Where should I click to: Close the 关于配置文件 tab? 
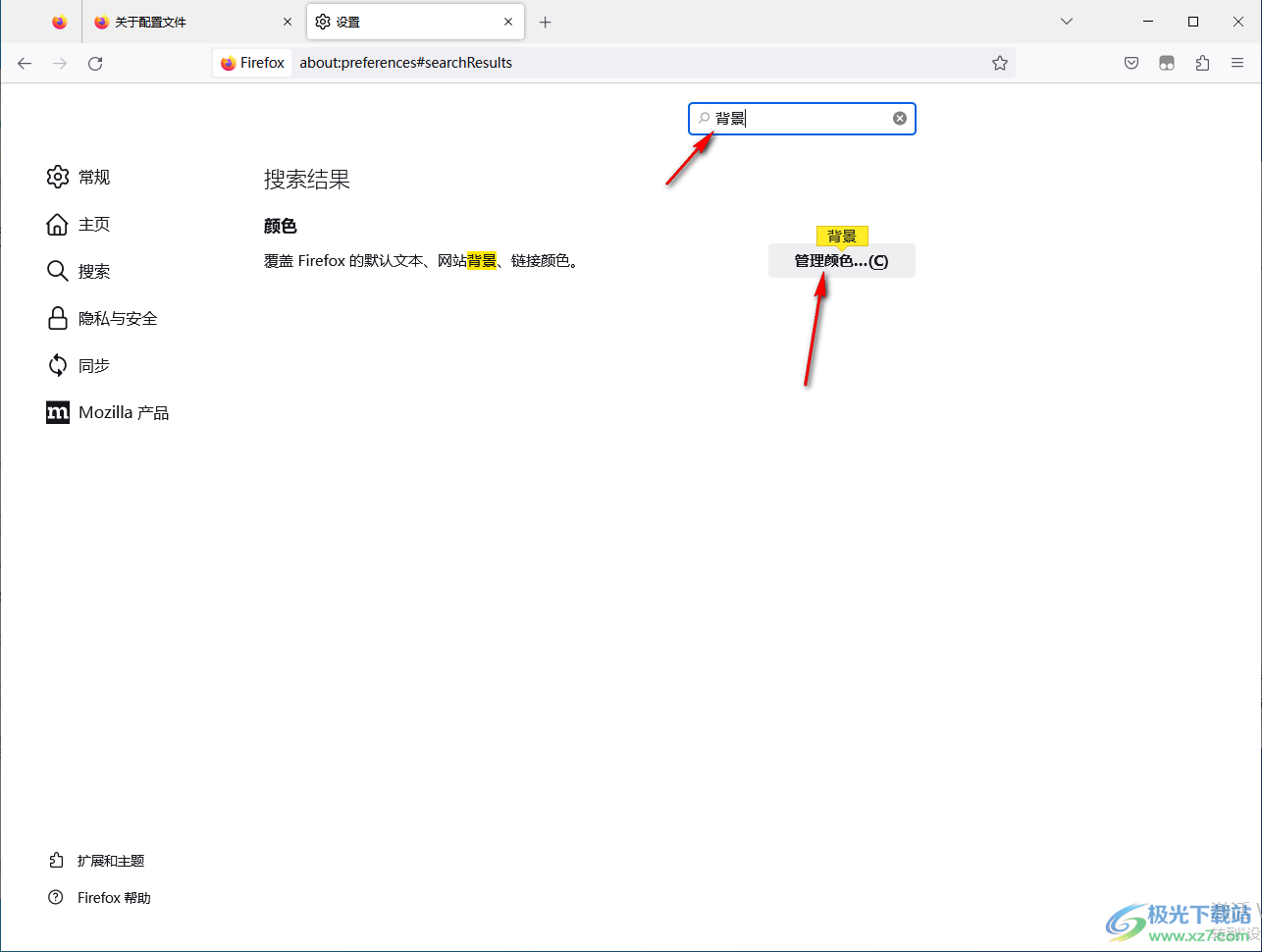(x=288, y=22)
